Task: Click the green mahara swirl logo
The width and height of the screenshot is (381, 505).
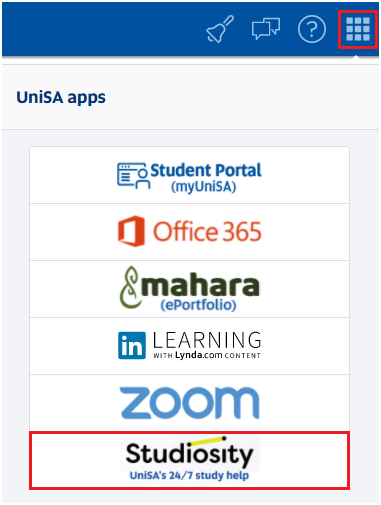Action: pos(129,287)
